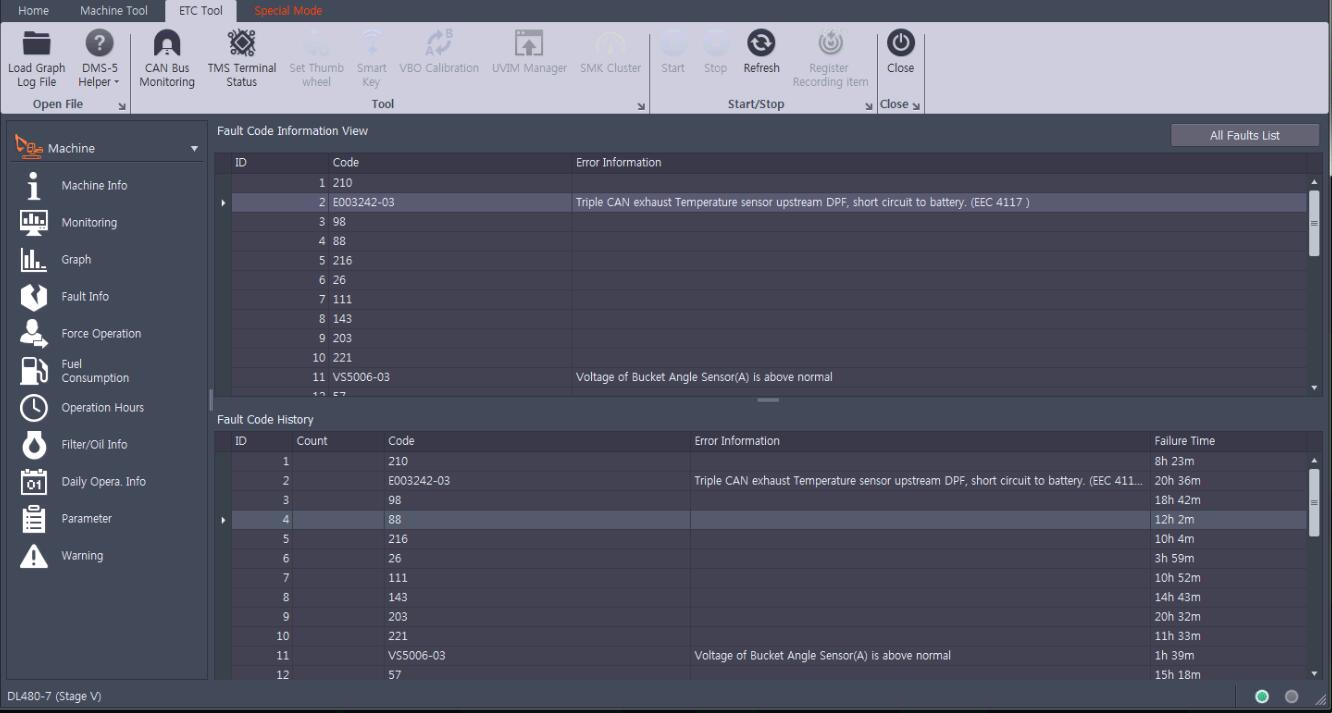Select VS5006-03 row in Fault Information View
This screenshot has height=713, width=1332.
point(769,377)
